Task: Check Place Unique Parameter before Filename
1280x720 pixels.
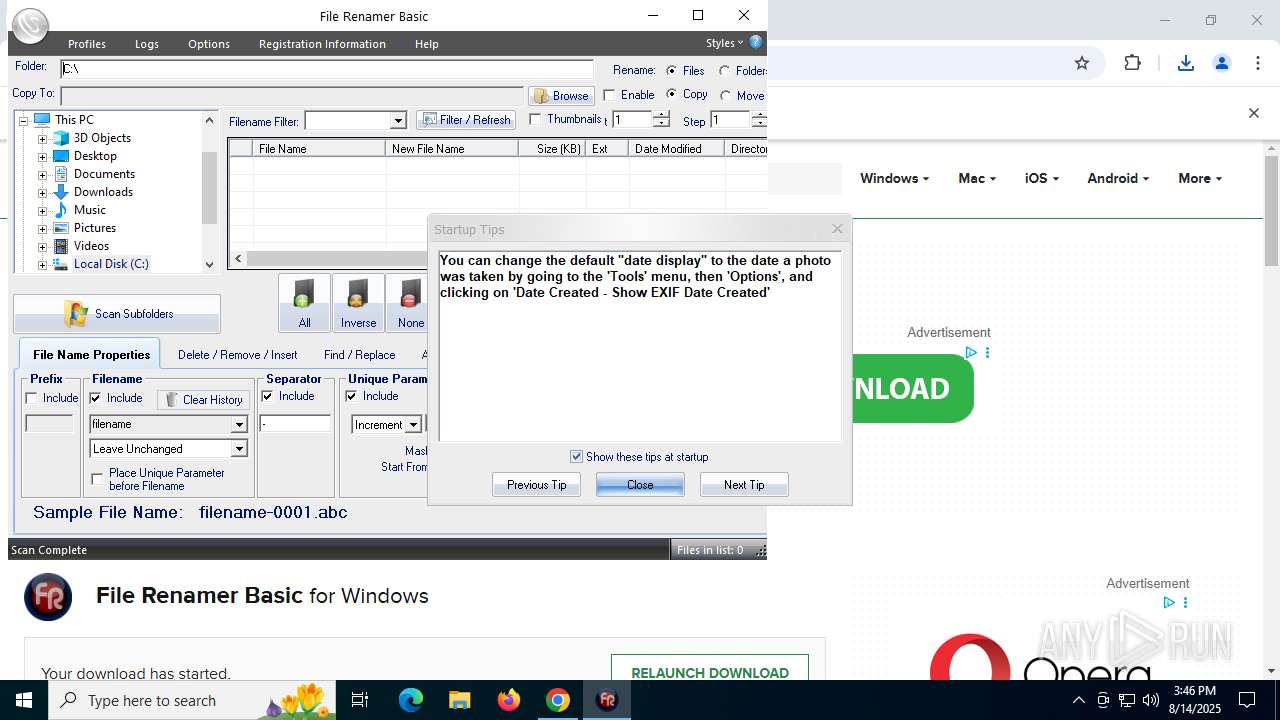Action: coord(97,479)
